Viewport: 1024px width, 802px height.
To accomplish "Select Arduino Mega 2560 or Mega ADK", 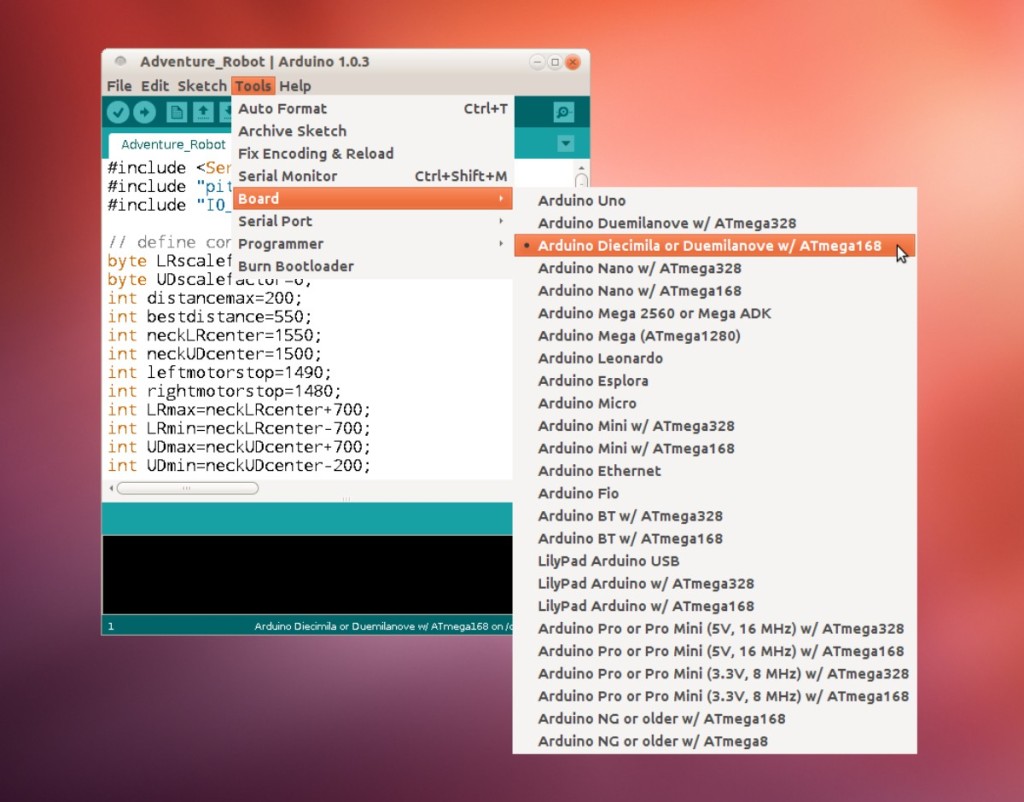I will [x=714, y=313].
